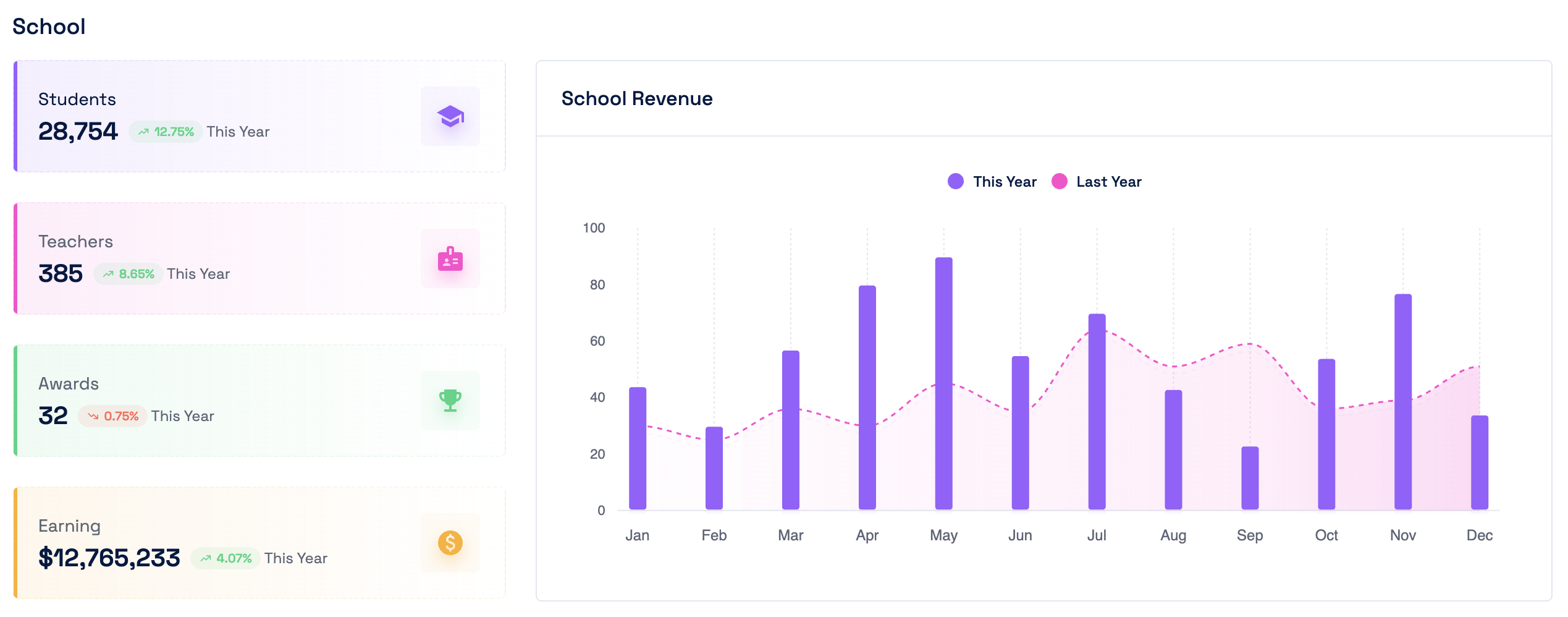The width and height of the screenshot is (1568, 617).
Task: Click the upward trend arrow beside 4.07%
Action: point(206,558)
